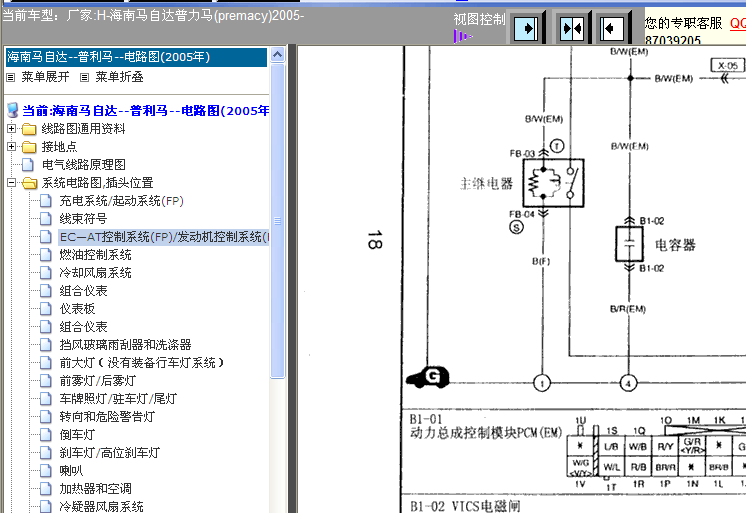The image size is (746, 513).
Task: Click the page icon beside 前雾灯/后雾灯
Action: (46, 381)
